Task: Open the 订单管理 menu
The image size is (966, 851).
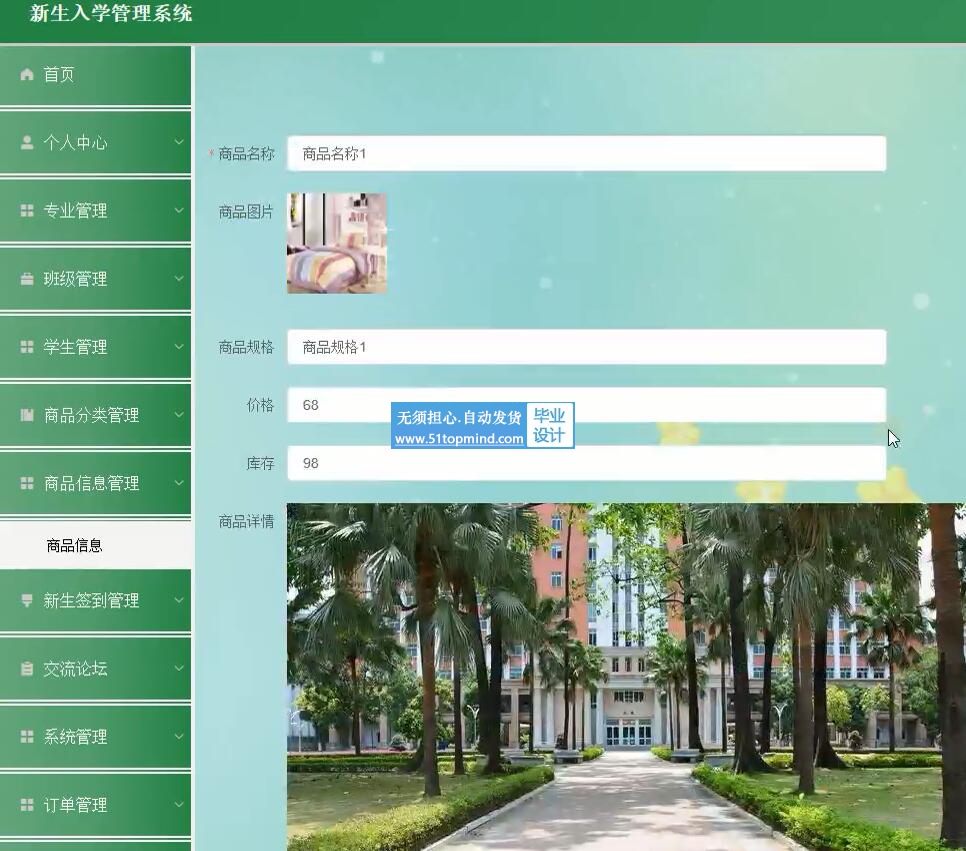Action: 95,805
